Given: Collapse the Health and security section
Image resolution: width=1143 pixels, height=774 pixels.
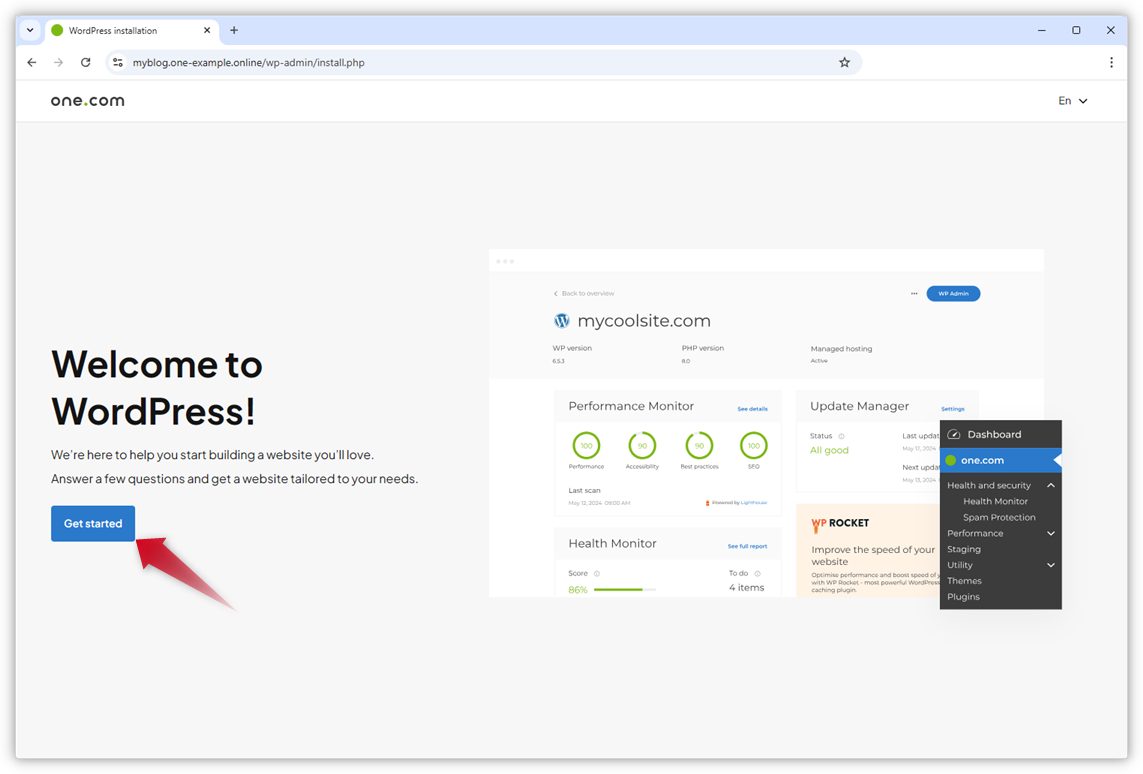Looking at the screenshot, I should pos(1051,486).
